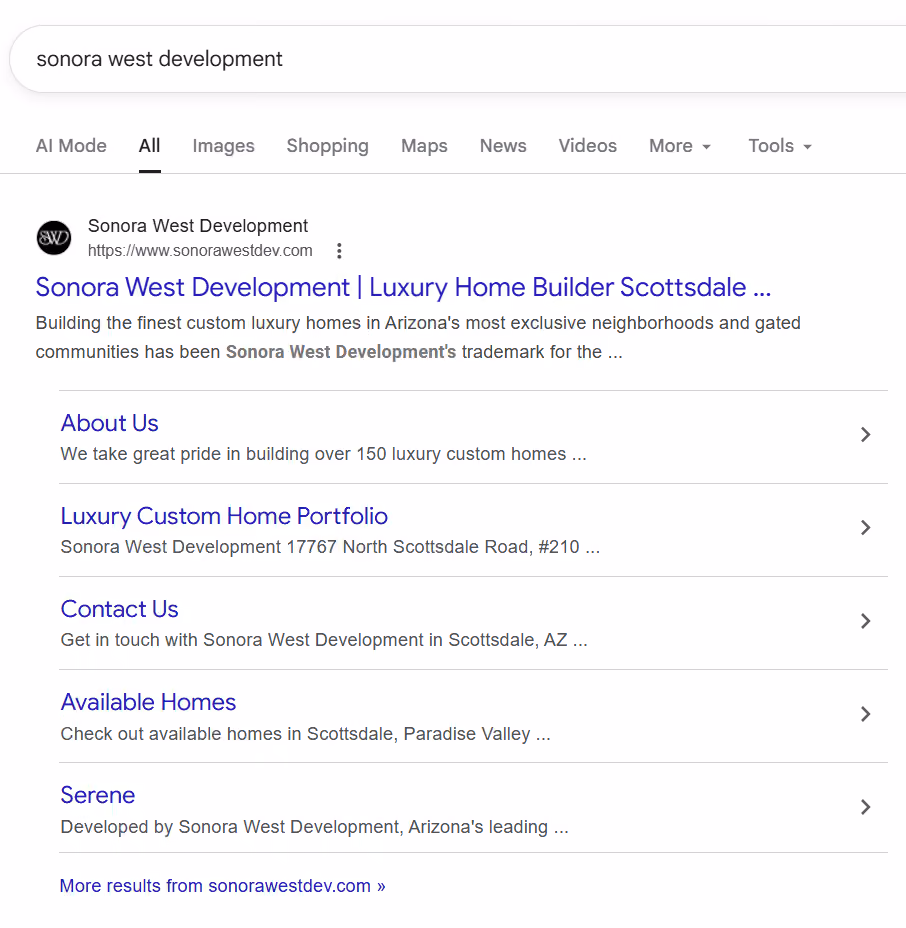Open the Serene sitelink

point(98,795)
